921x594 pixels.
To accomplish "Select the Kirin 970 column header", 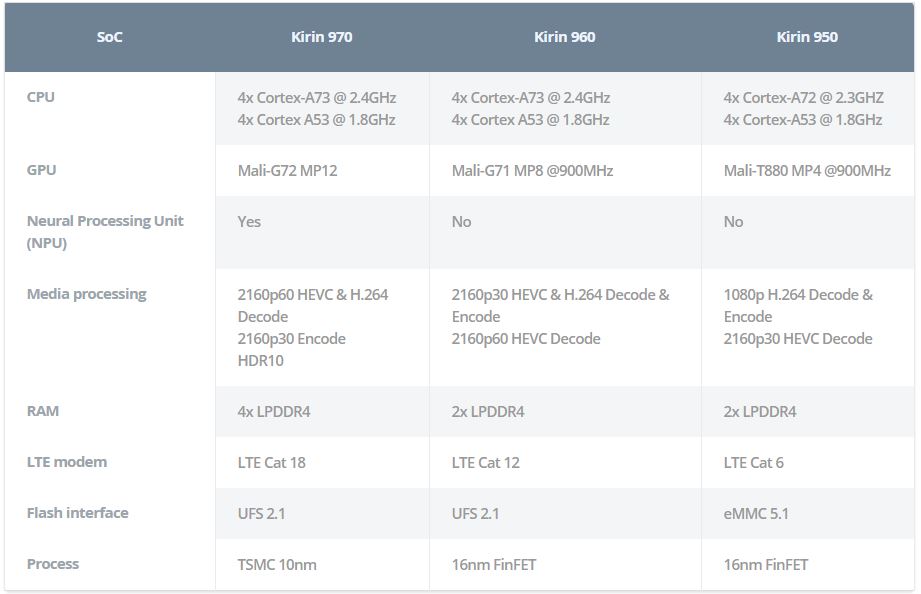I will click(x=322, y=37).
